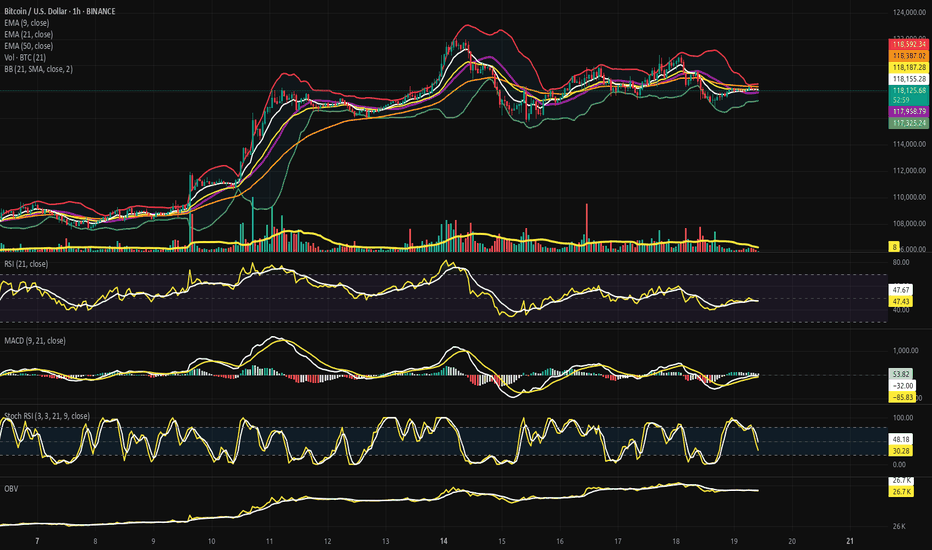Click the green MACD value 53.82
932x550 pixels.
pyautogui.click(x=901, y=374)
